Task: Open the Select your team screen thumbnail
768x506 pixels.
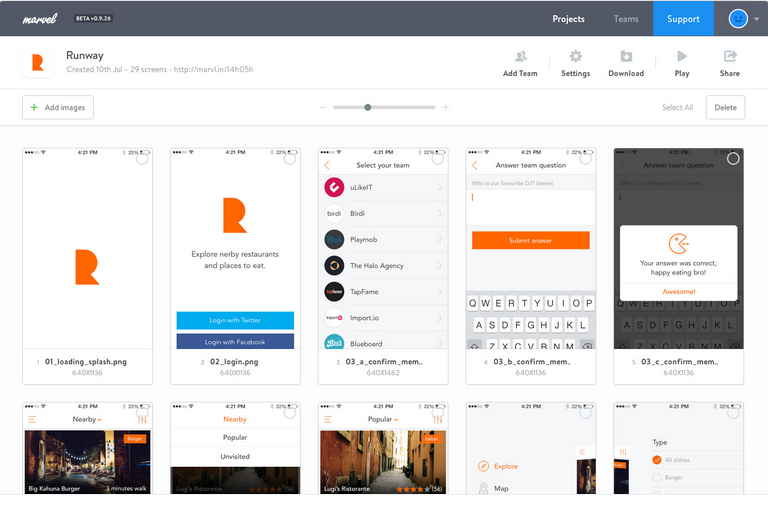Action: pyautogui.click(x=383, y=248)
